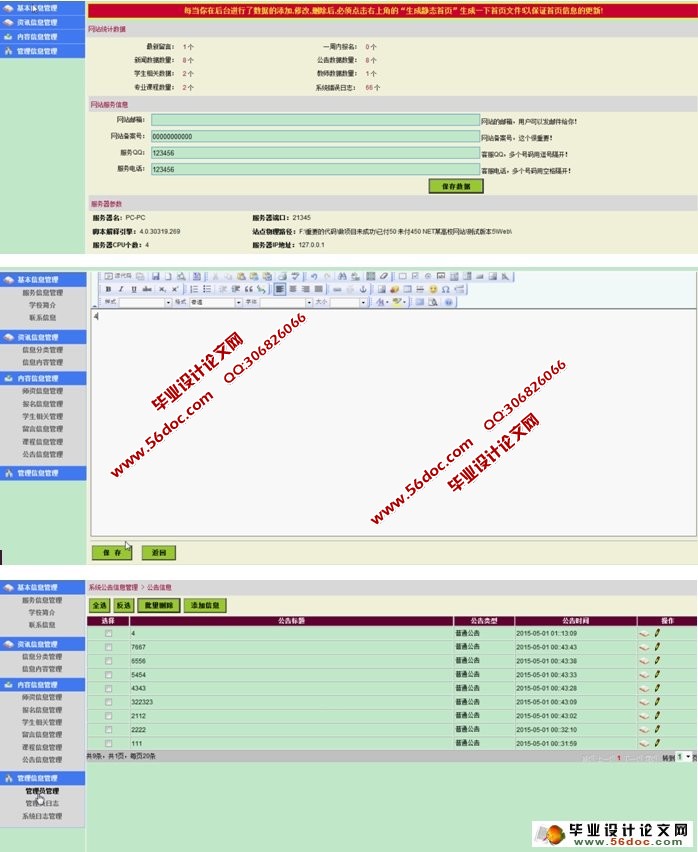Open the text color picker in editor
This screenshot has width=698, height=852.
381,302
